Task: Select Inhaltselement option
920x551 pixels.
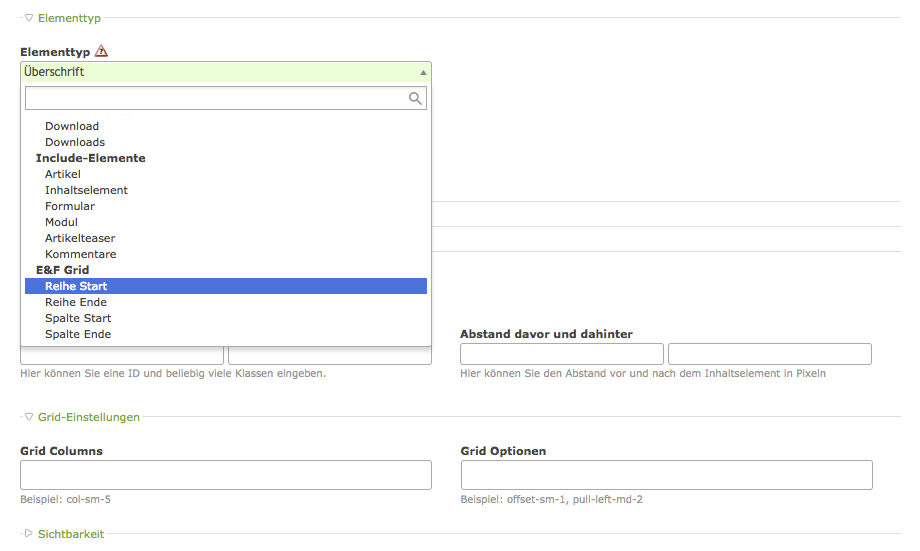Action: [86, 190]
